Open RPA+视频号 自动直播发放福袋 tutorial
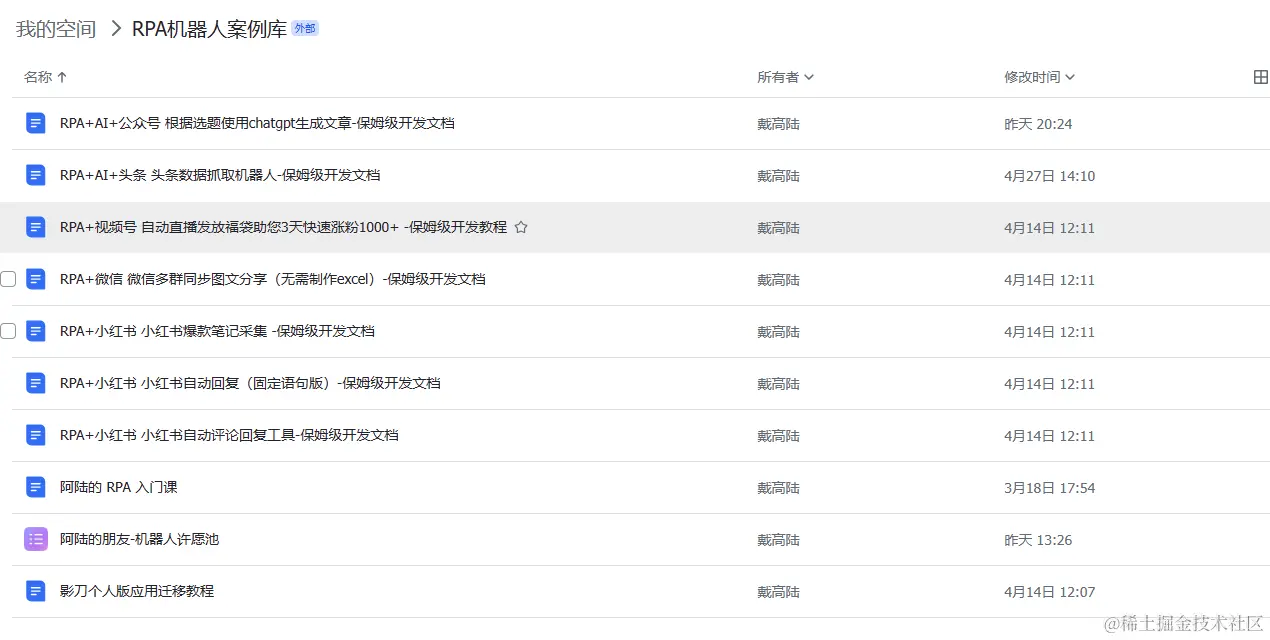 [283, 227]
